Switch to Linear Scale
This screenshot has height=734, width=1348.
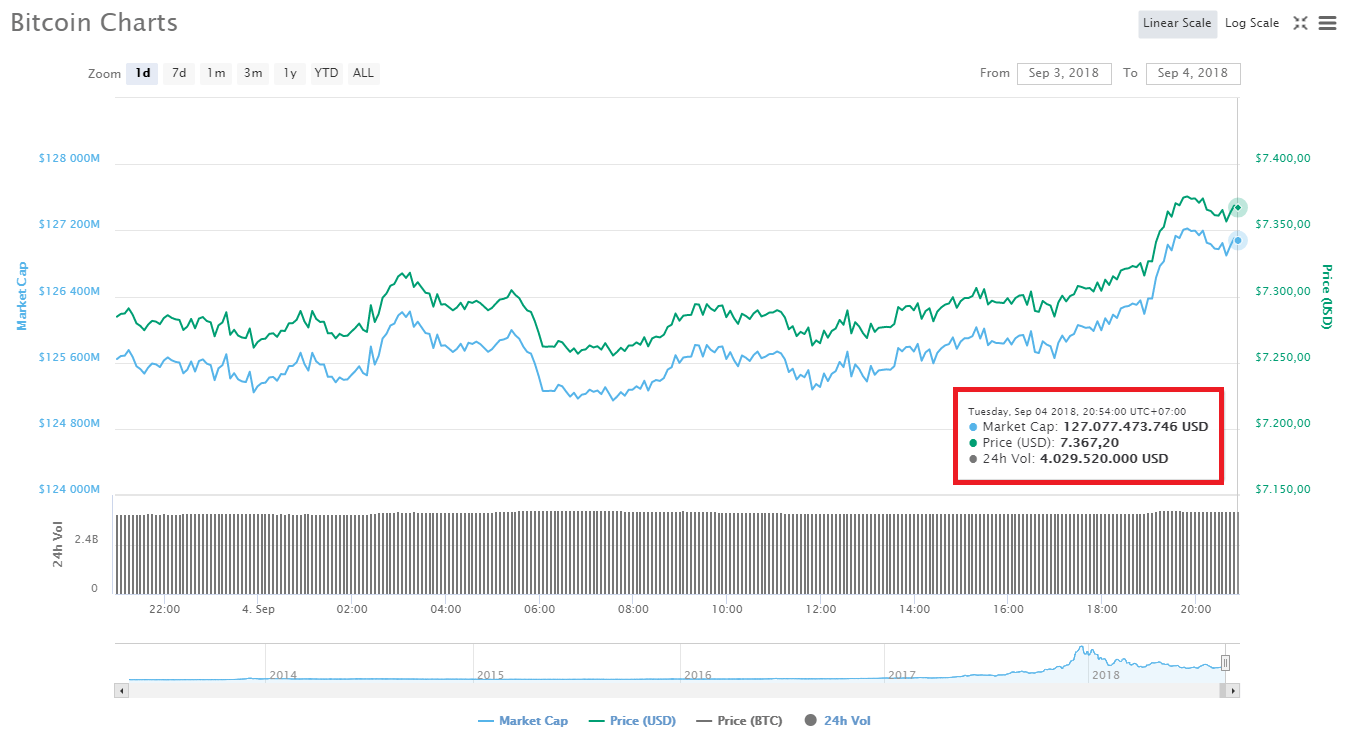pyautogui.click(x=1177, y=23)
